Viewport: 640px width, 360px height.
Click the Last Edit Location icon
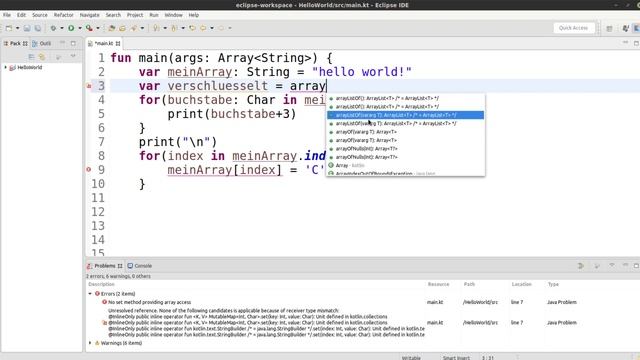[192, 28]
